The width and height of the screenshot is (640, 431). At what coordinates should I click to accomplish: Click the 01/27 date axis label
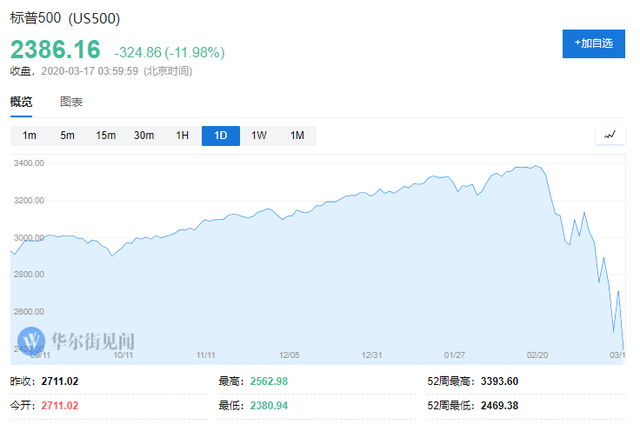coord(455,355)
